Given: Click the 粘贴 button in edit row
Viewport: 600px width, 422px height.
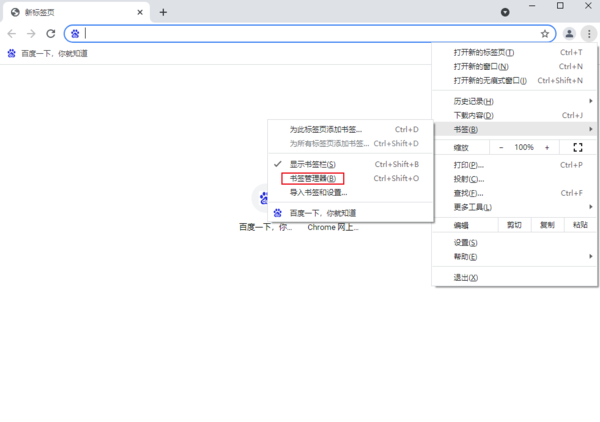Looking at the screenshot, I should pos(580,225).
